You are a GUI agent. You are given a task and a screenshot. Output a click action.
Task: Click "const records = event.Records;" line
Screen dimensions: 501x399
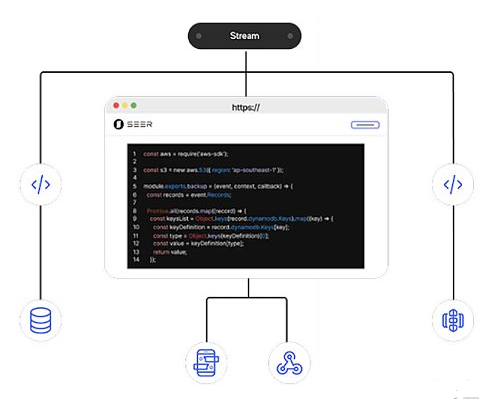tap(189, 195)
